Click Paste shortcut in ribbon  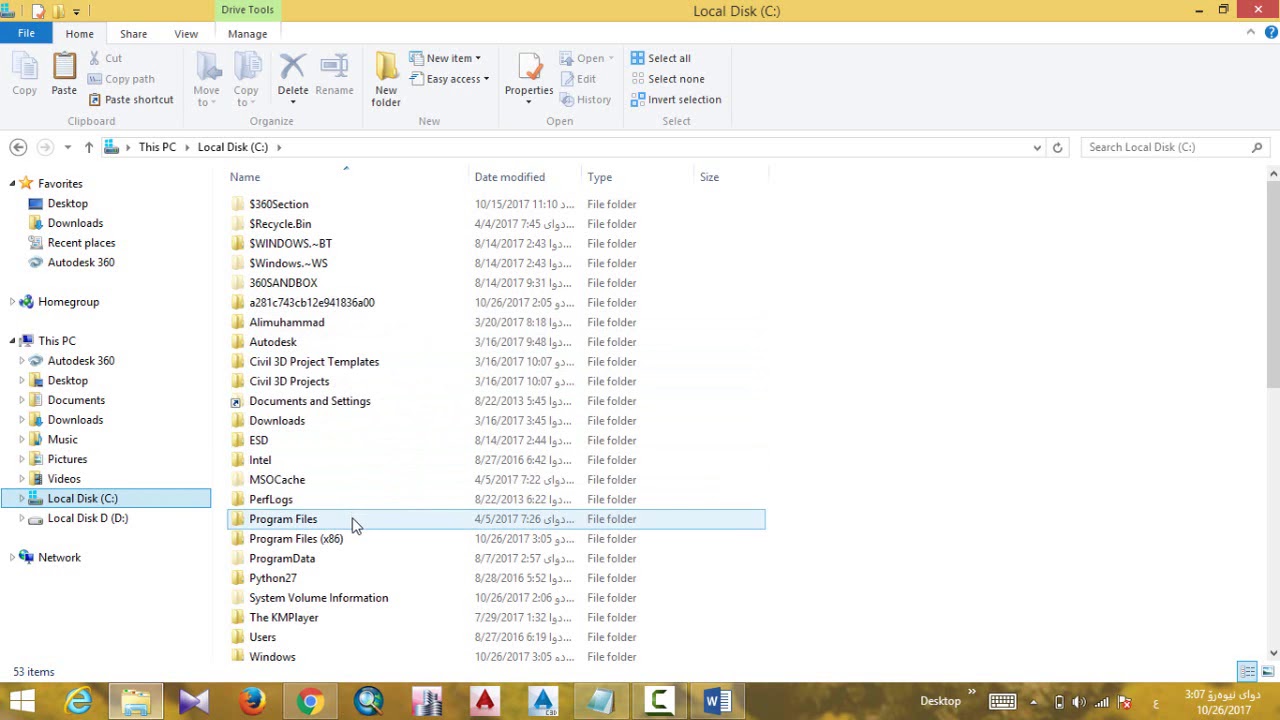pos(130,99)
